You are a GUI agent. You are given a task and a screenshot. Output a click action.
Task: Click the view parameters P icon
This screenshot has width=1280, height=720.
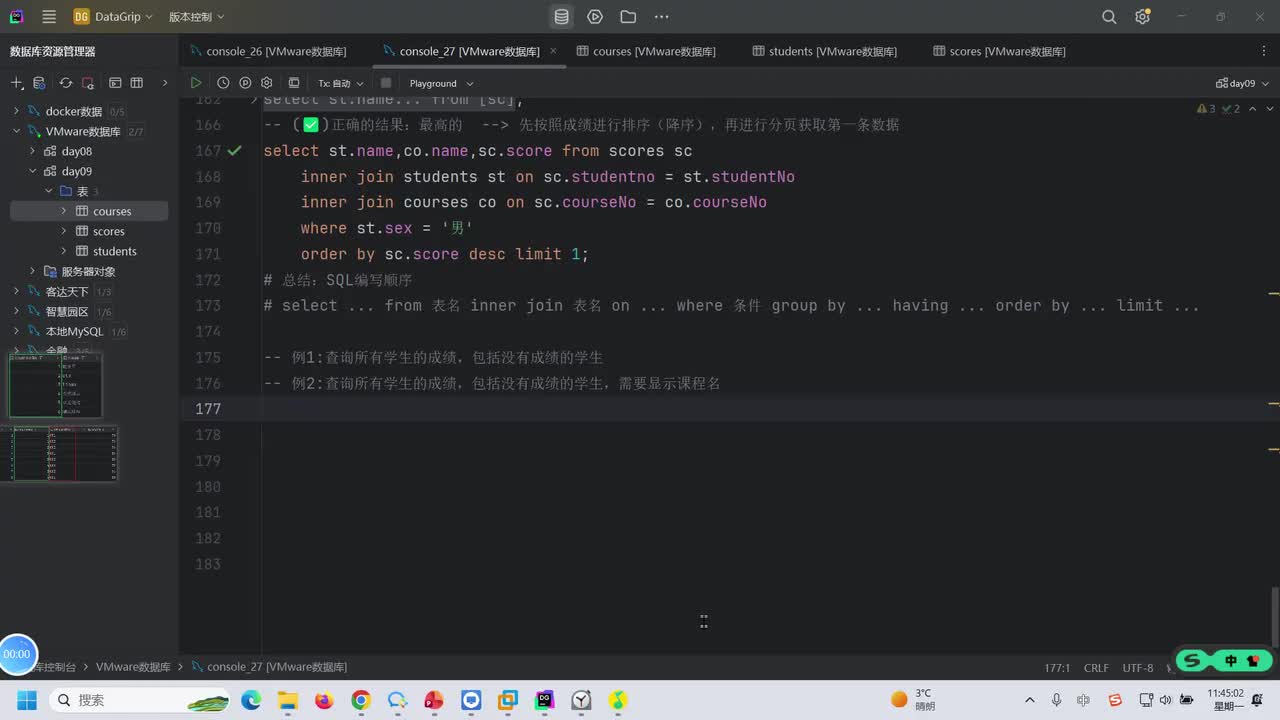(245, 83)
